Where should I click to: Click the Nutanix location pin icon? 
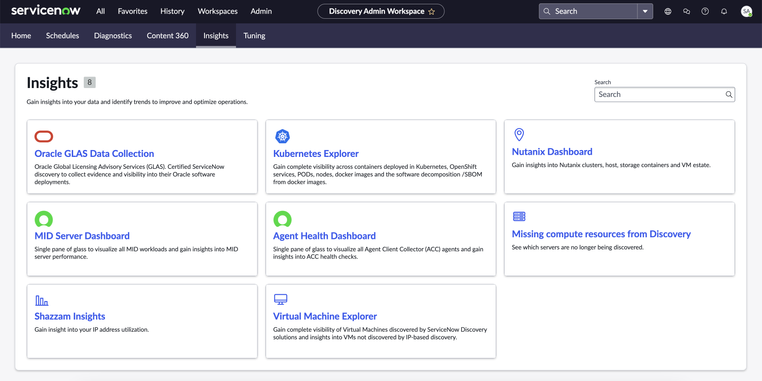coord(519,135)
